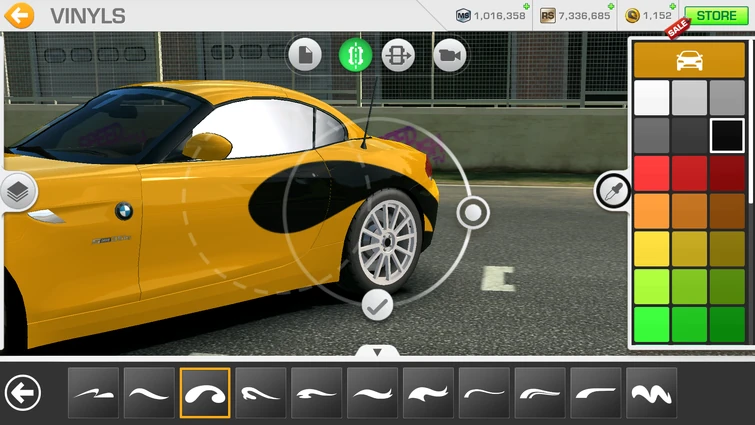The height and width of the screenshot is (425, 755).
Task: Choose the medium lime green swatch
Action: pyautogui.click(x=689, y=286)
